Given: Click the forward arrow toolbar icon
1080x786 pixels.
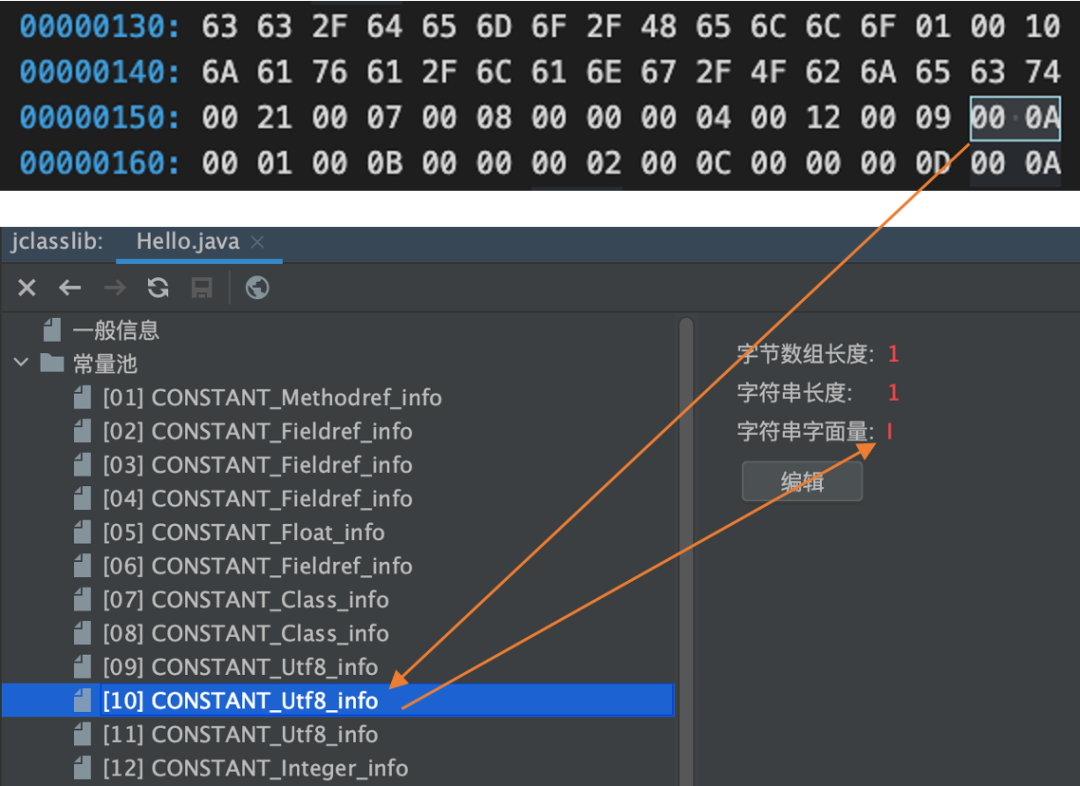Looking at the screenshot, I should (x=114, y=287).
